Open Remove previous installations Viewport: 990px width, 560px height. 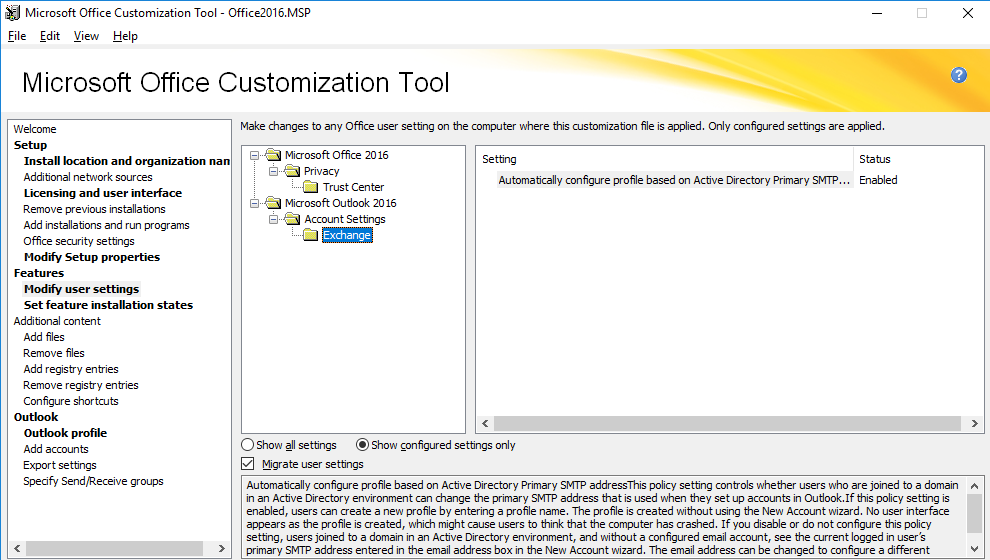pos(94,209)
